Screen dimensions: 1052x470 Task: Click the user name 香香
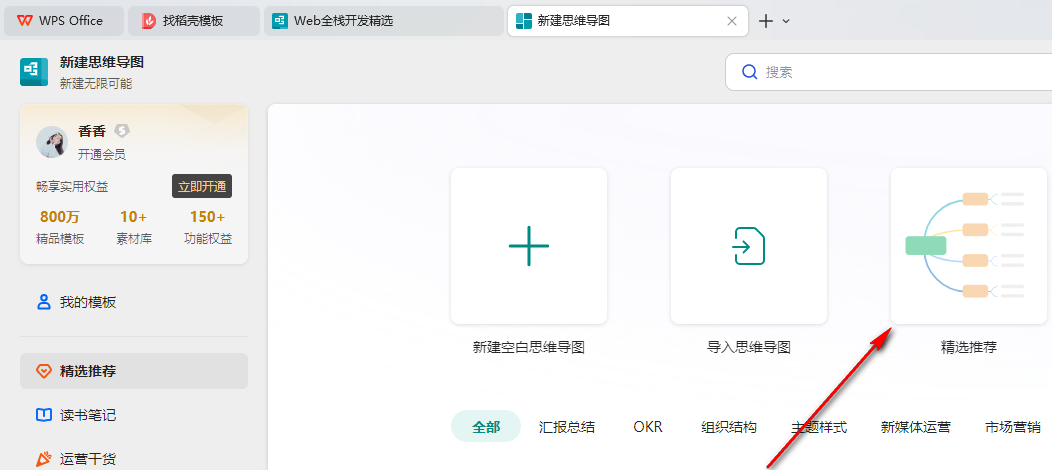[92, 131]
